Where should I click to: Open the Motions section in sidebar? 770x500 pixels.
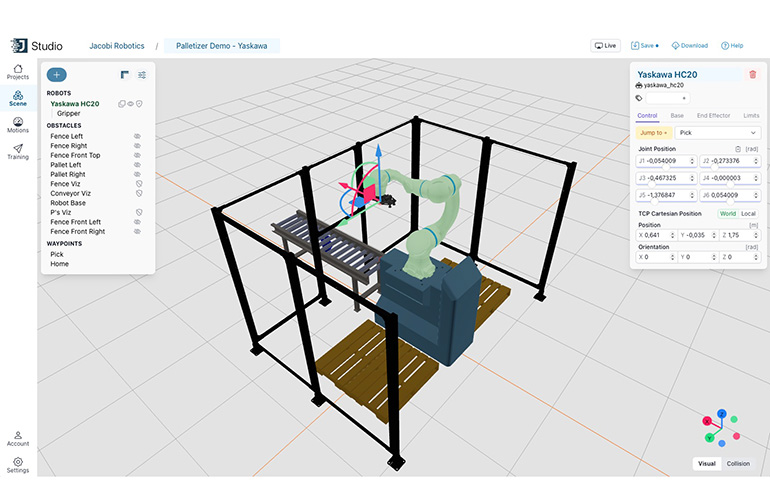coord(18,125)
